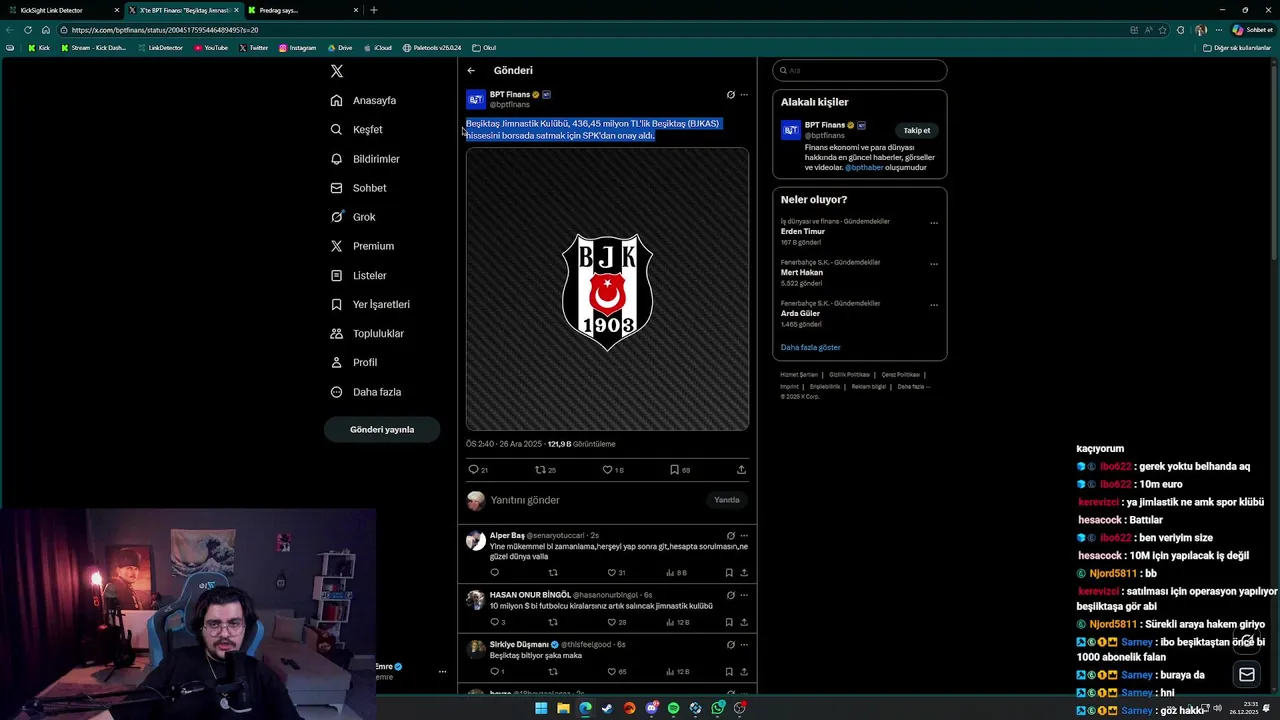Open Bildirimler notifications
The height and width of the screenshot is (720, 1280).
[365, 159]
